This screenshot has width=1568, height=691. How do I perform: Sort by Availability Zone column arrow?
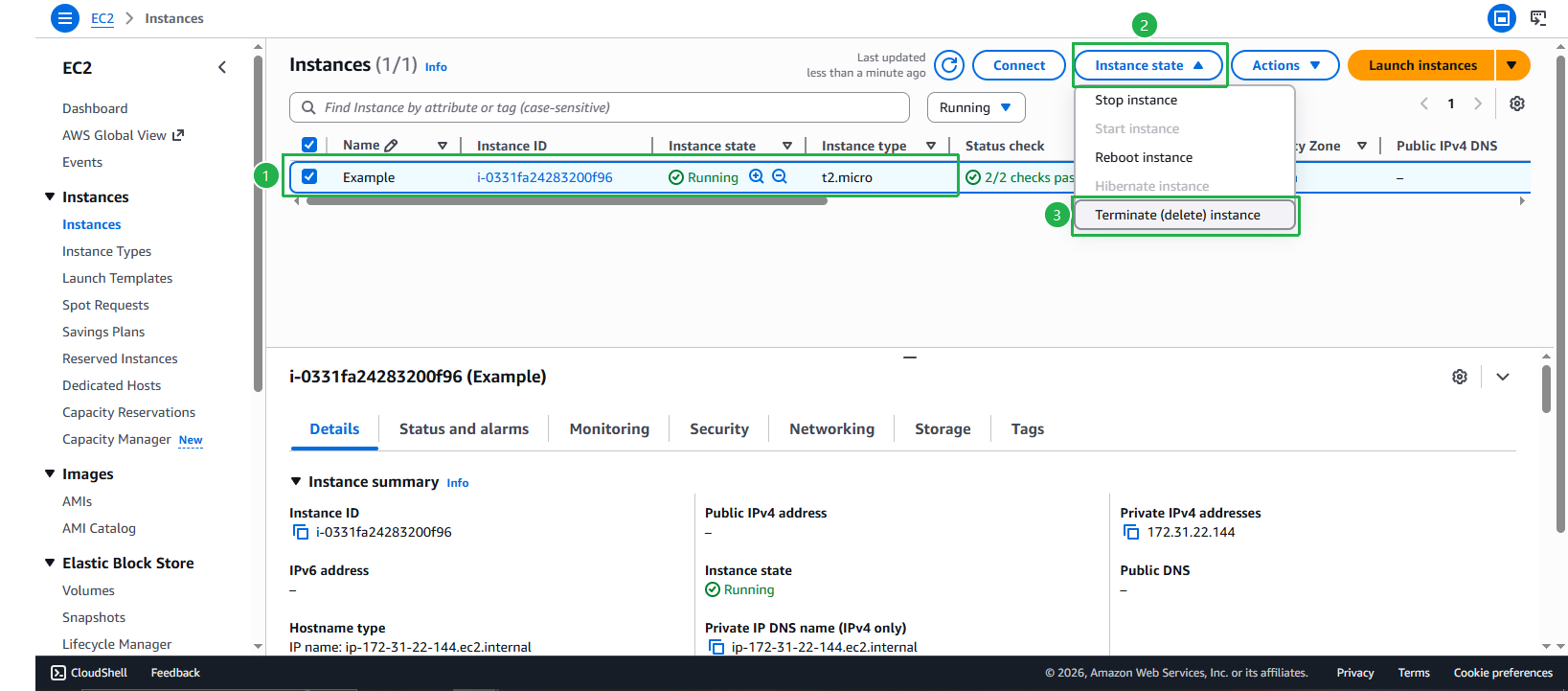1362,146
